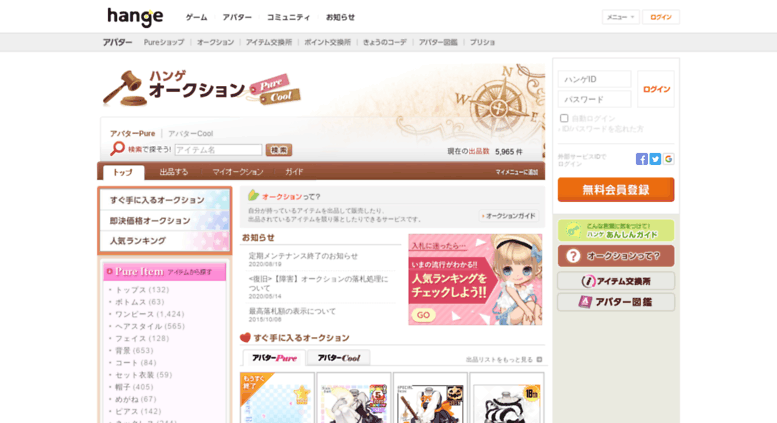Click the top-right ログイン button
This screenshot has width=777, height=423.
pos(661,17)
